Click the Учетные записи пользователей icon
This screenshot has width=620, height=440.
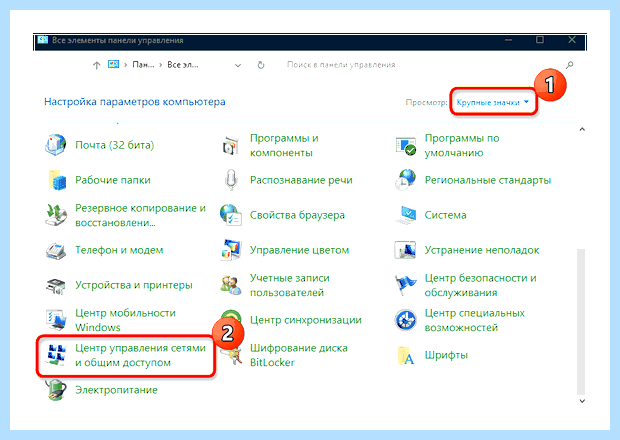(x=231, y=285)
